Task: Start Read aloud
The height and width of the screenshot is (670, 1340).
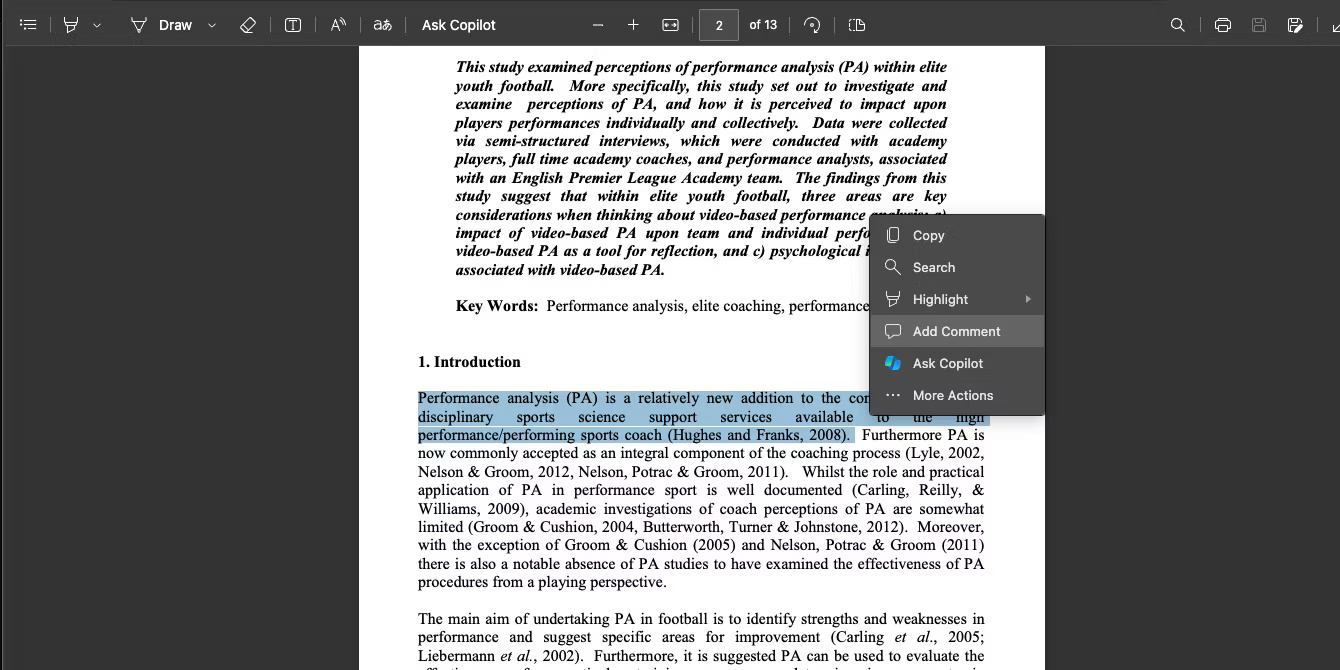Action: pos(338,25)
